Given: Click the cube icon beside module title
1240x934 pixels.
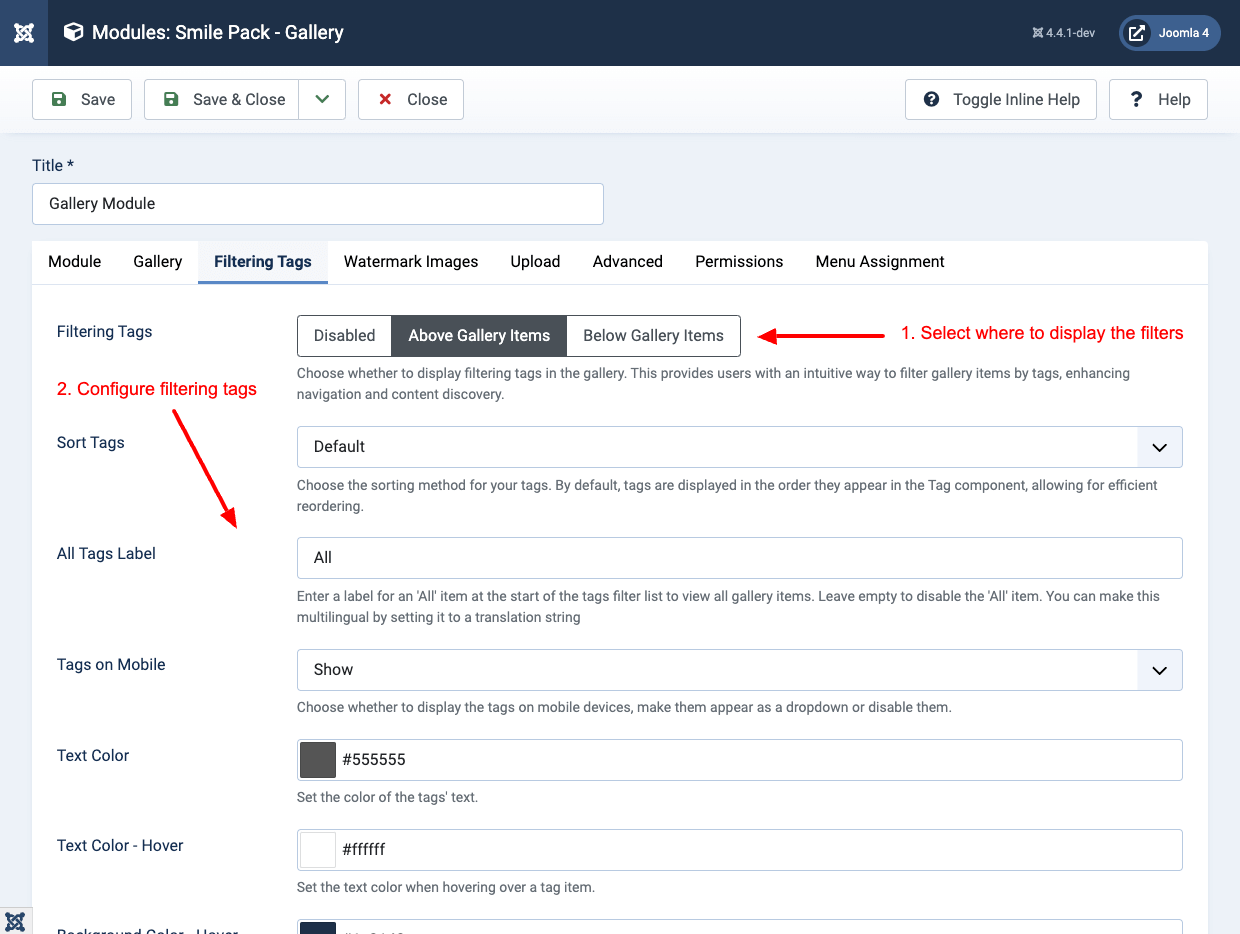Looking at the screenshot, I should coord(73,33).
